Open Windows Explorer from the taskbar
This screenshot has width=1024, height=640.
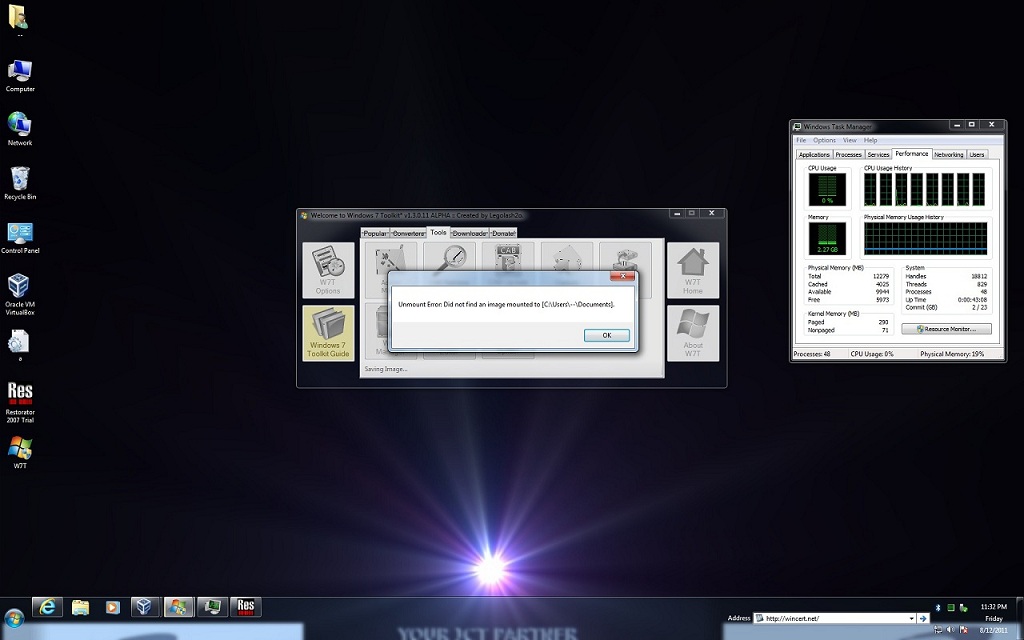coord(80,607)
